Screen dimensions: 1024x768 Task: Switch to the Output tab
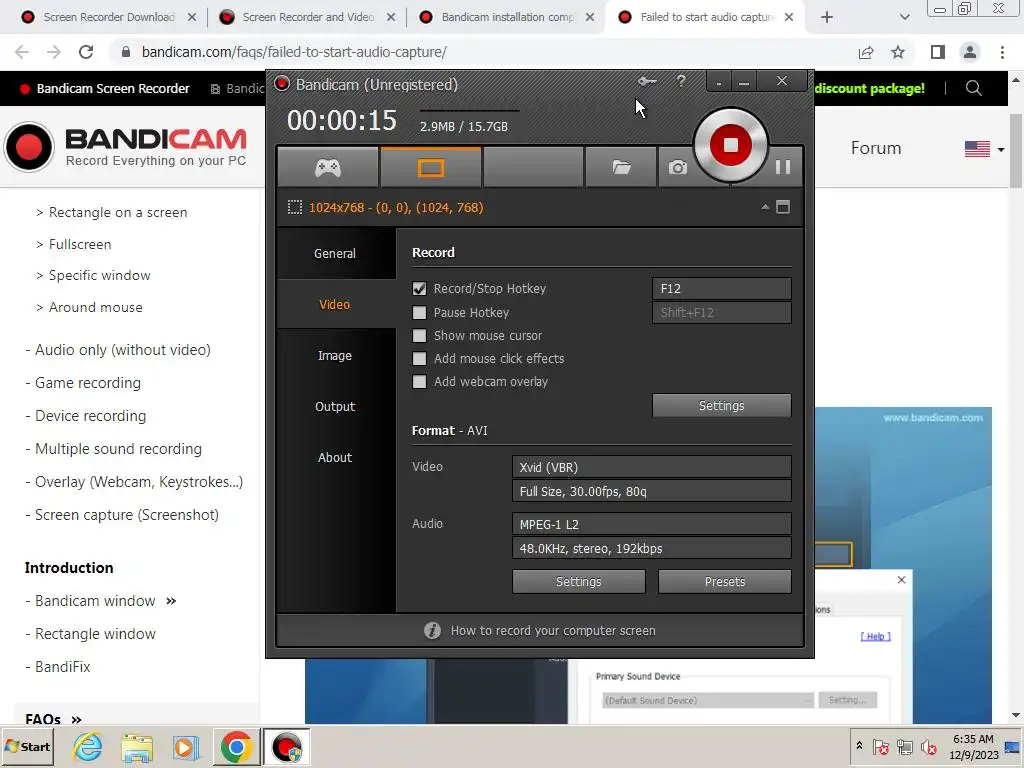(x=336, y=406)
